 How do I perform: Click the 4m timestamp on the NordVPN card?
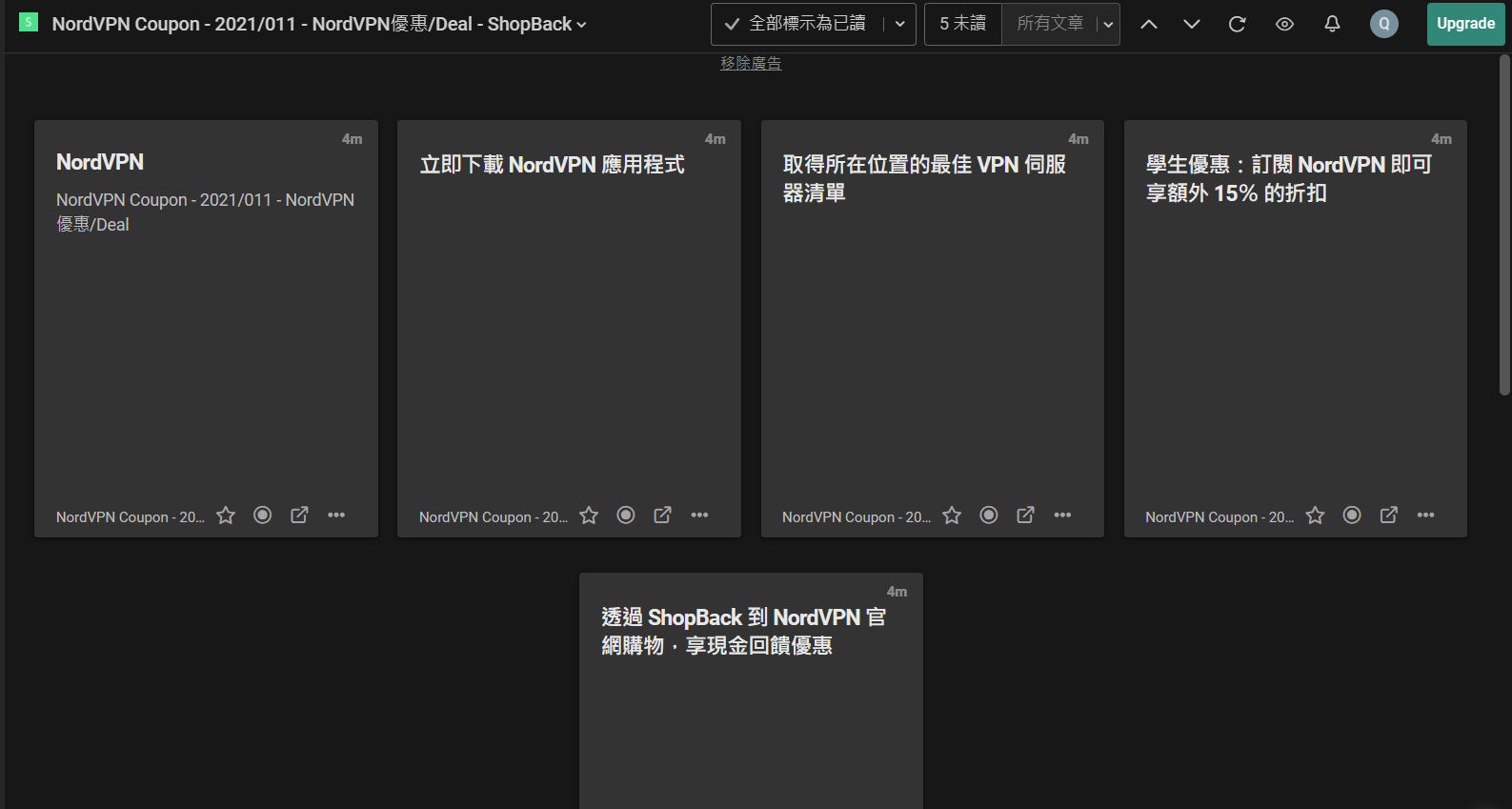352,139
